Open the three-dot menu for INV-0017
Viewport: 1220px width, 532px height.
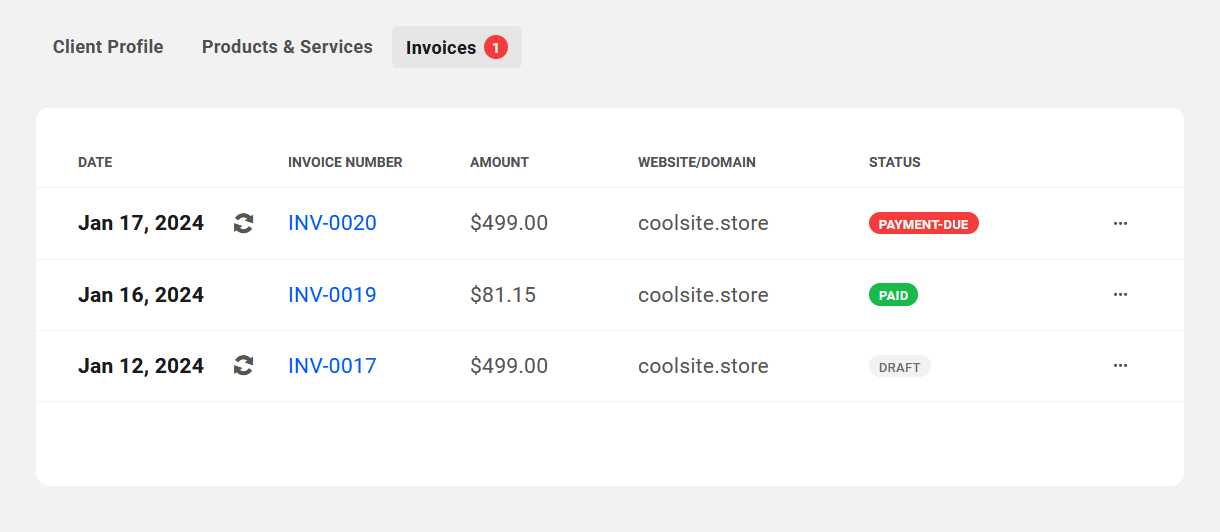pos(1120,366)
